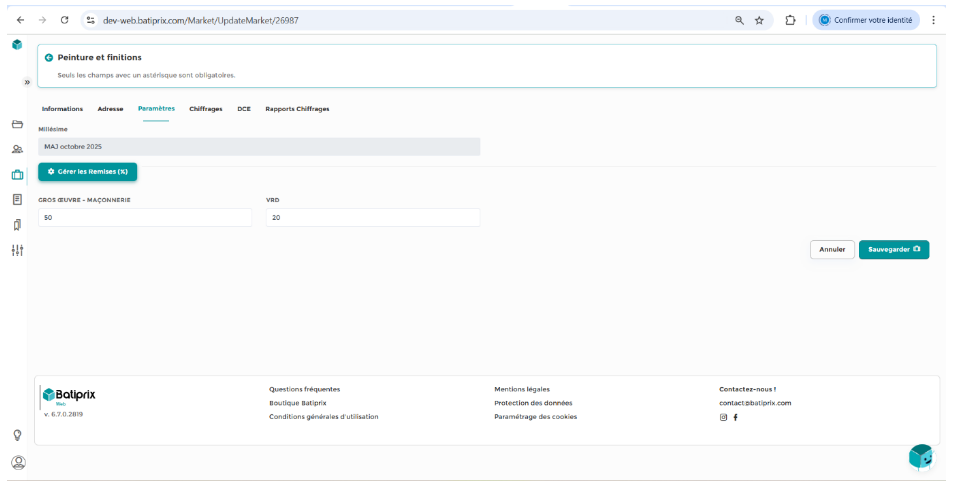Open the bookmark library icon in the sidebar
957x486 pixels.
(x=17, y=224)
